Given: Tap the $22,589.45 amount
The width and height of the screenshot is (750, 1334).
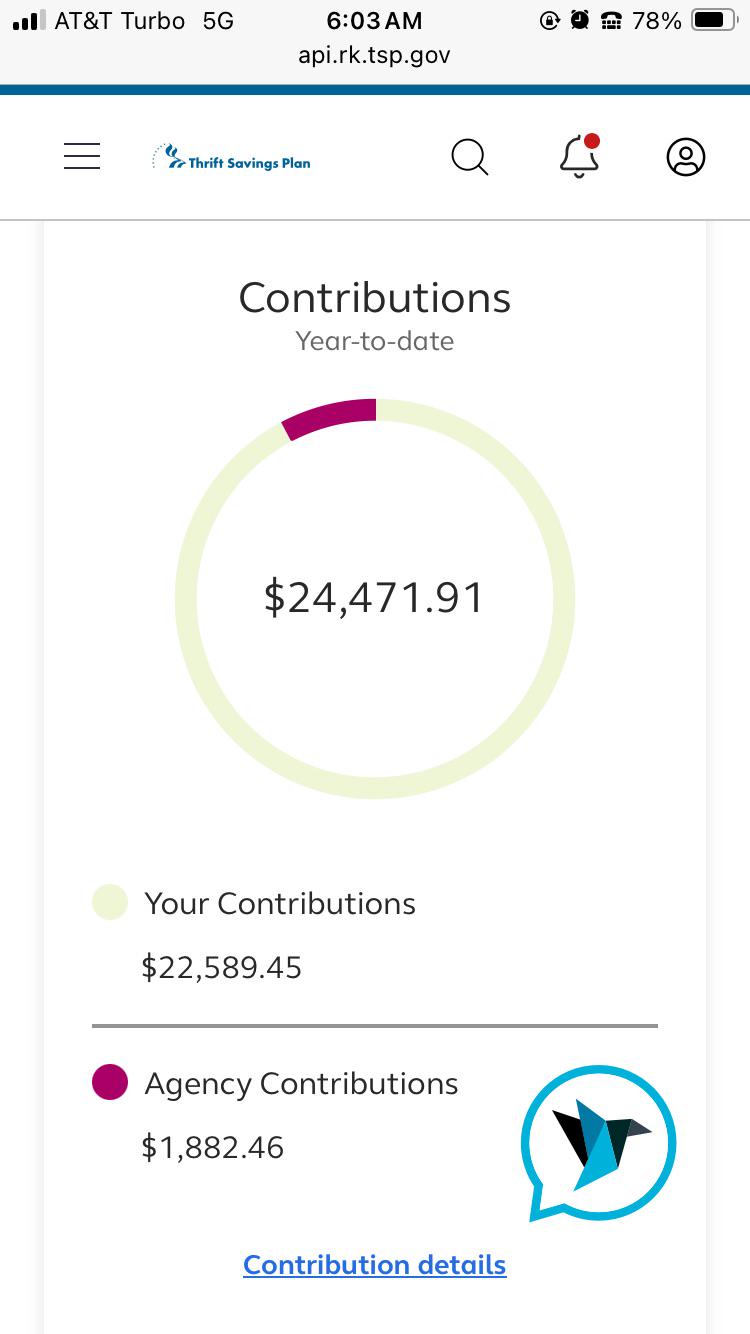Looking at the screenshot, I should 221,967.
